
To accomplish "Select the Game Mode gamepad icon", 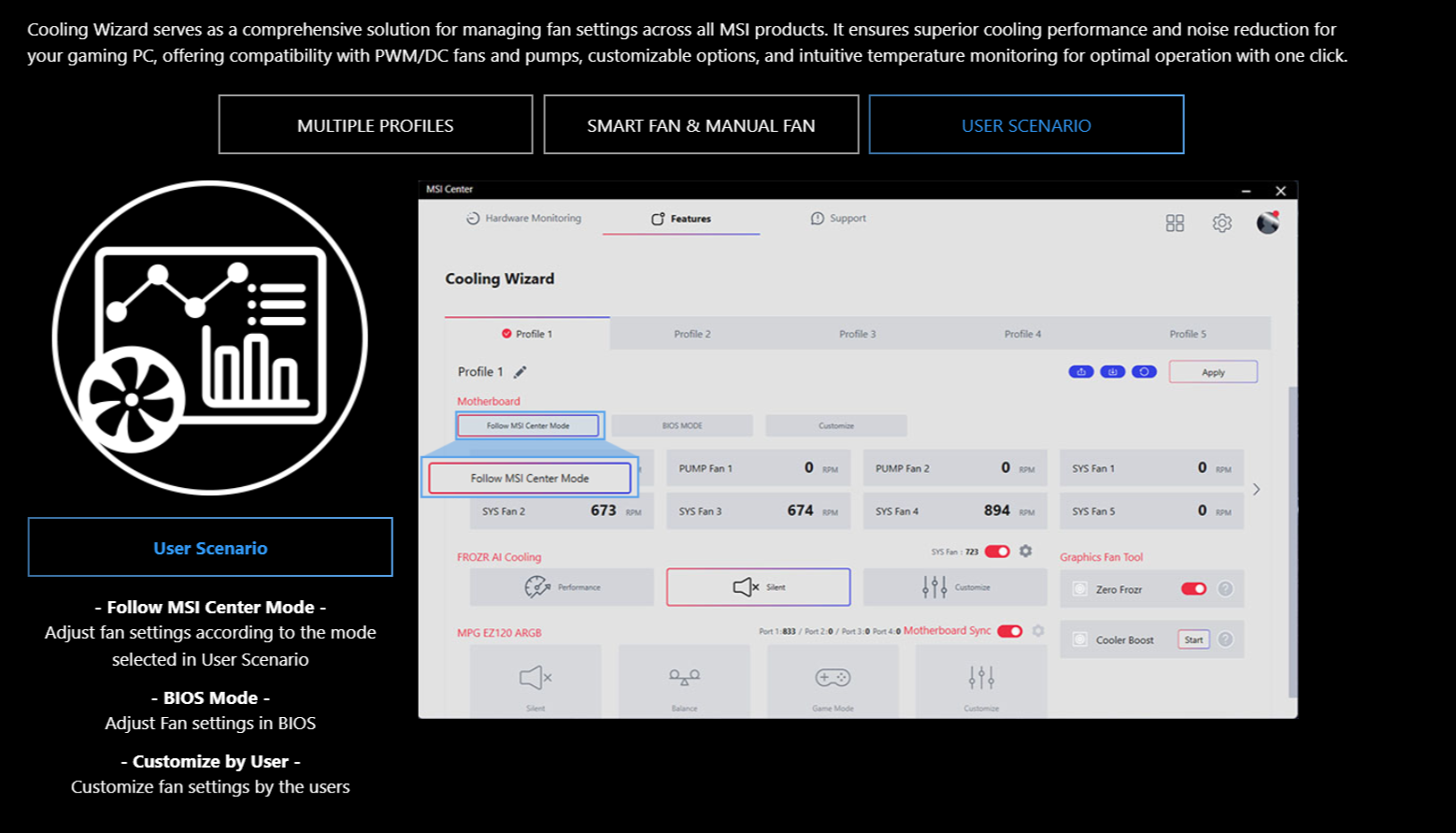I will pyautogui.click(x=833, y=679).
